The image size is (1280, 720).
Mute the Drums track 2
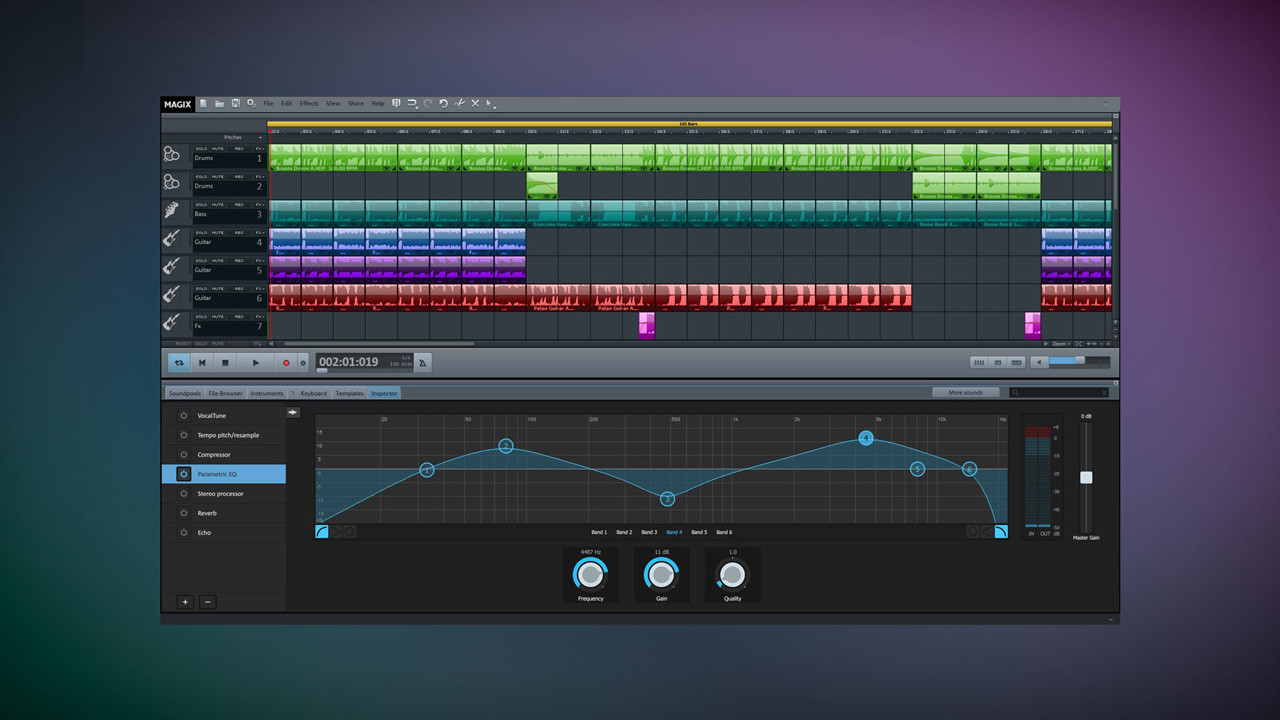tap(218, 176)
